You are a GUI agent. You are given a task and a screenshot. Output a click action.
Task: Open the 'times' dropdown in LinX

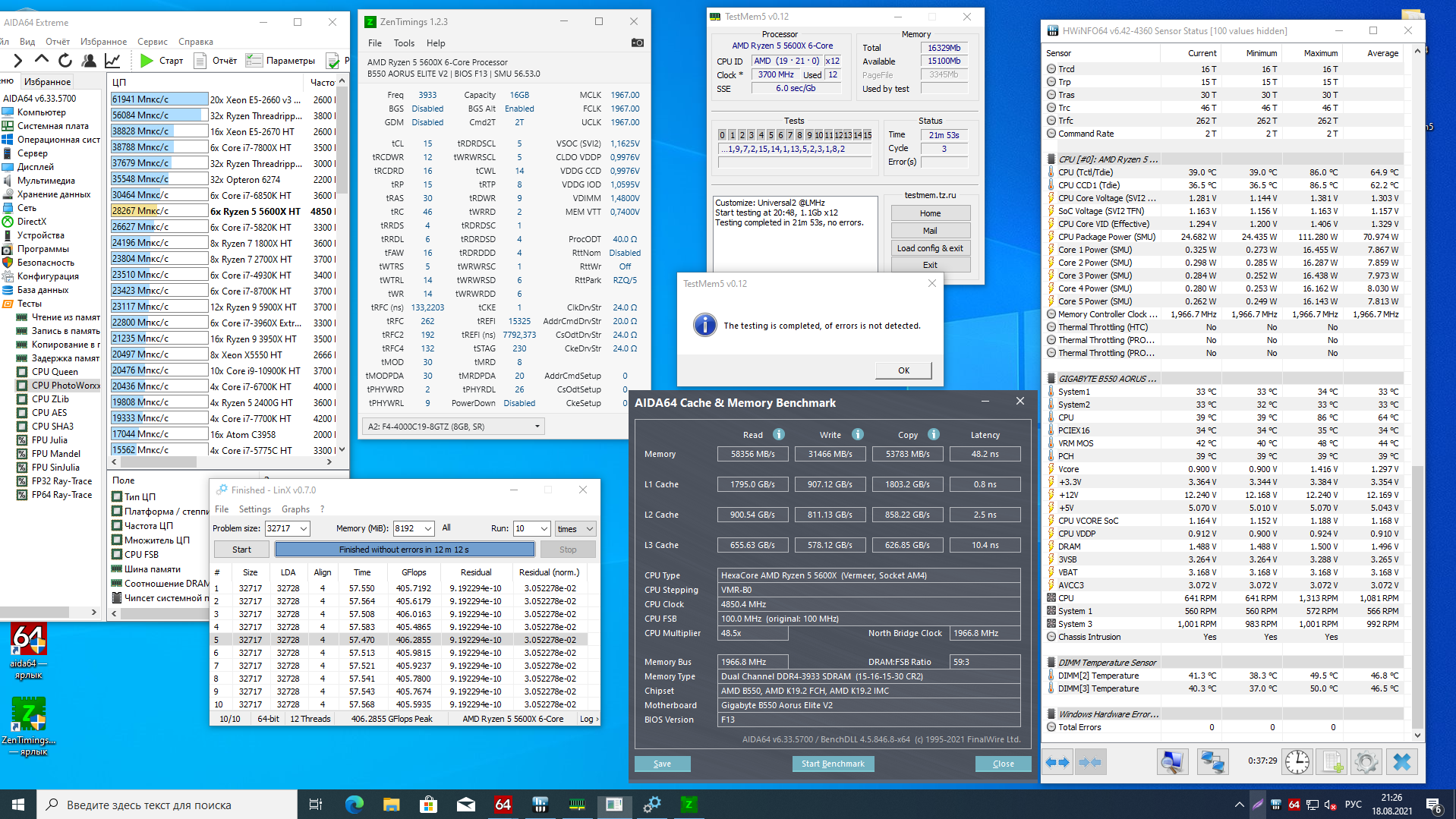[575, 528]
